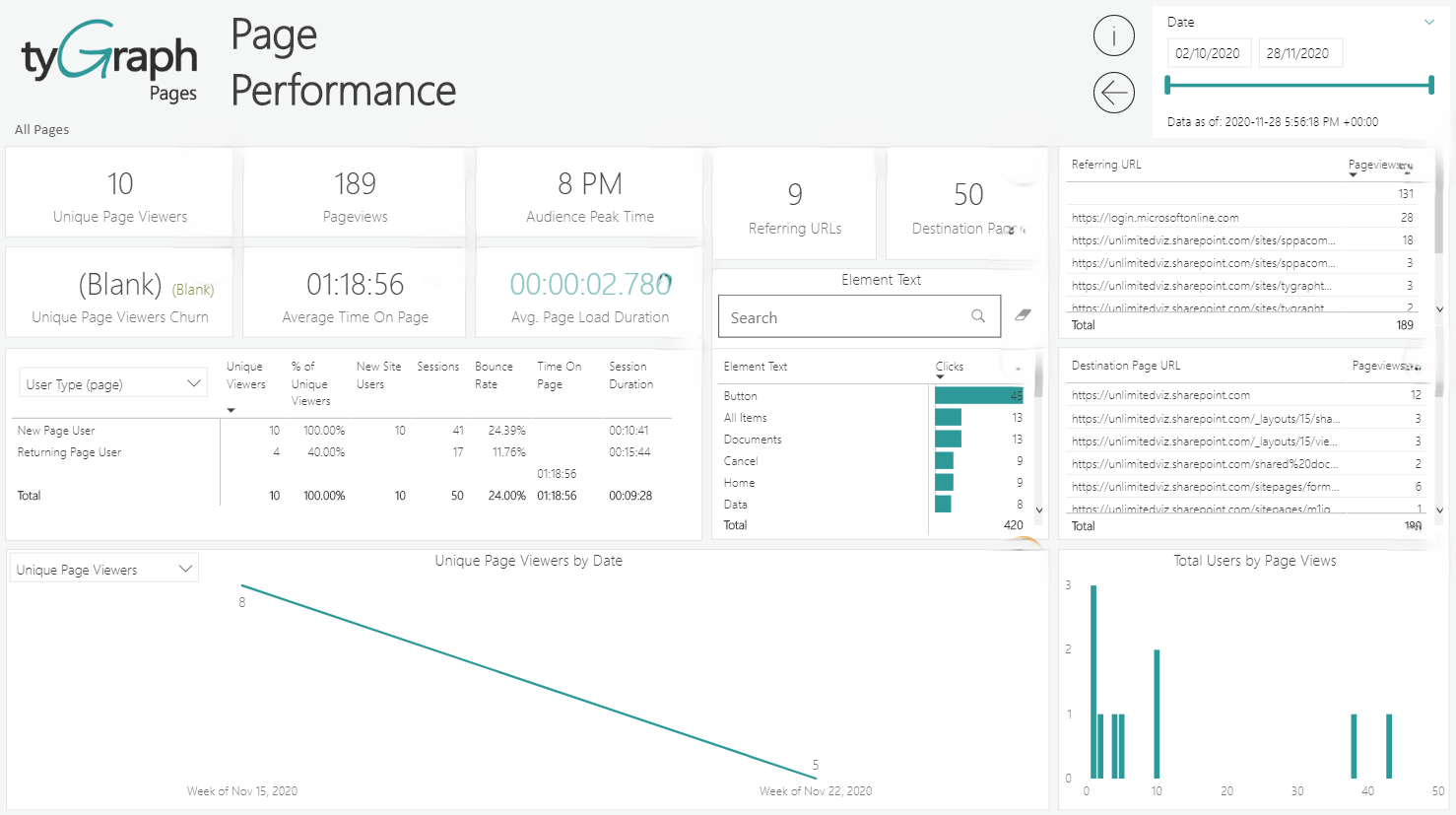Image resolution: width=1456 pixels, height=815 pixels.
Task: Click the back arrow navigation icon
Action: click(x=1113, y=93)
